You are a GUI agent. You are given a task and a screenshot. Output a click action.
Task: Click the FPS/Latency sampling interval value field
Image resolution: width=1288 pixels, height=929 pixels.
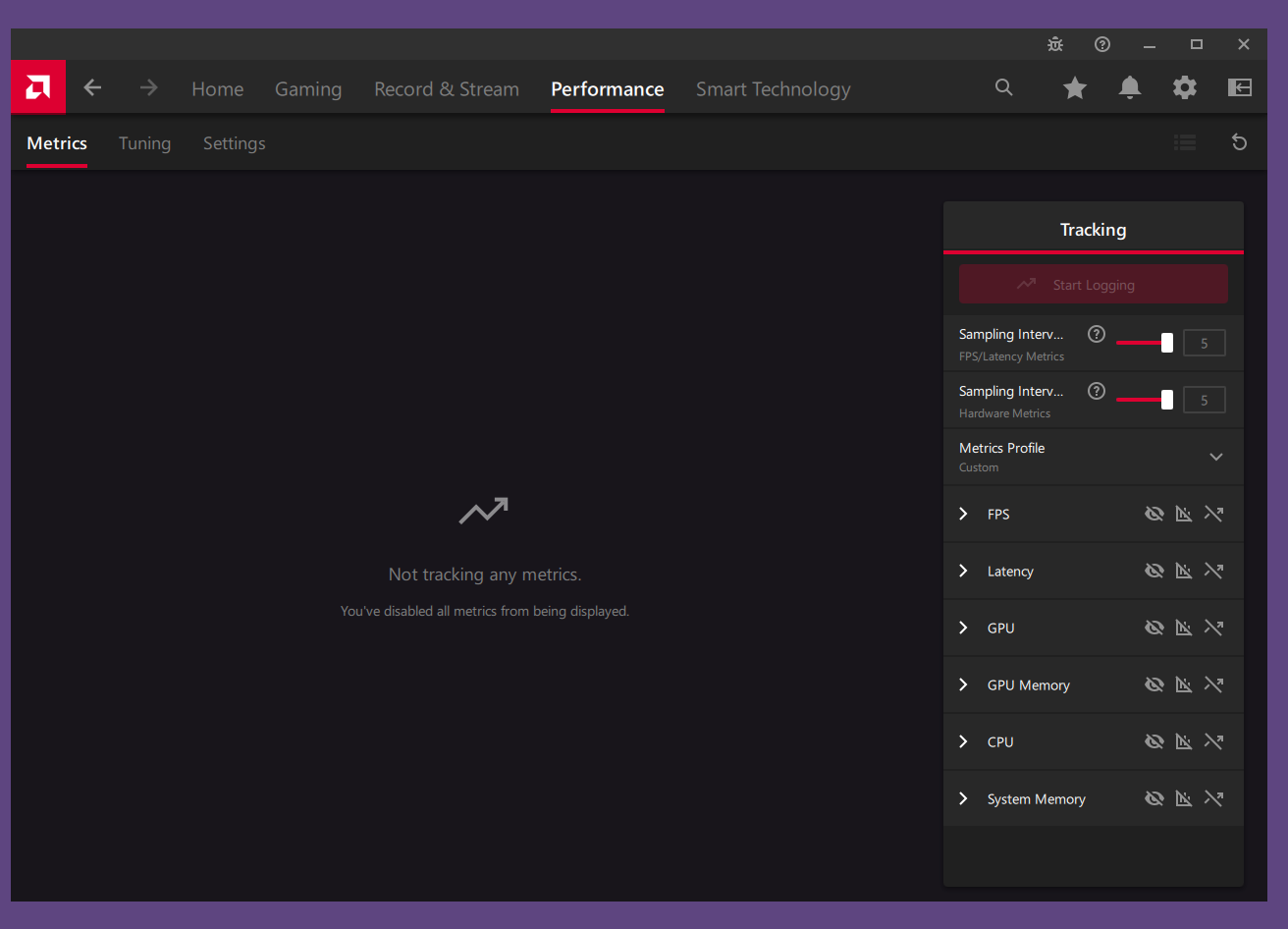pos(1205,343)
